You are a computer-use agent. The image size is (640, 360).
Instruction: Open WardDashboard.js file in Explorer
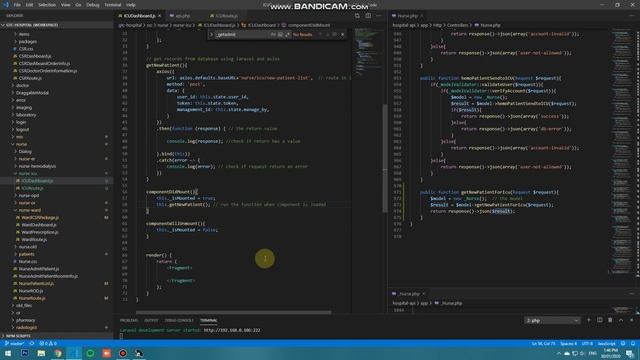click(x=39, y=225)
